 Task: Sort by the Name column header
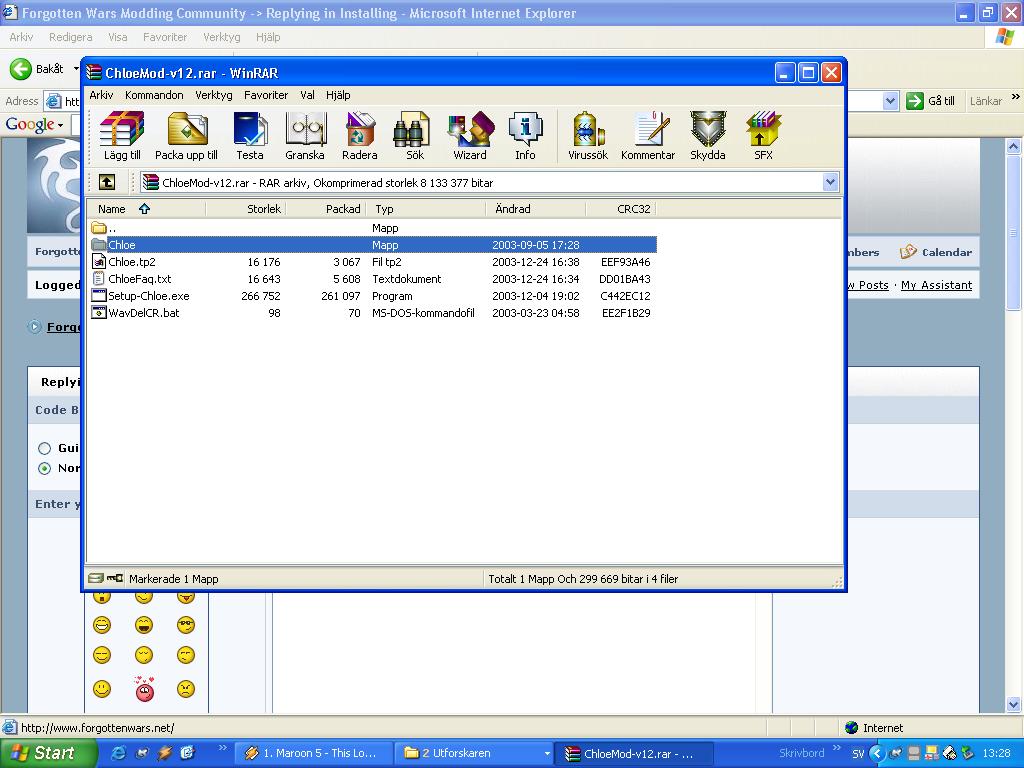146,209
